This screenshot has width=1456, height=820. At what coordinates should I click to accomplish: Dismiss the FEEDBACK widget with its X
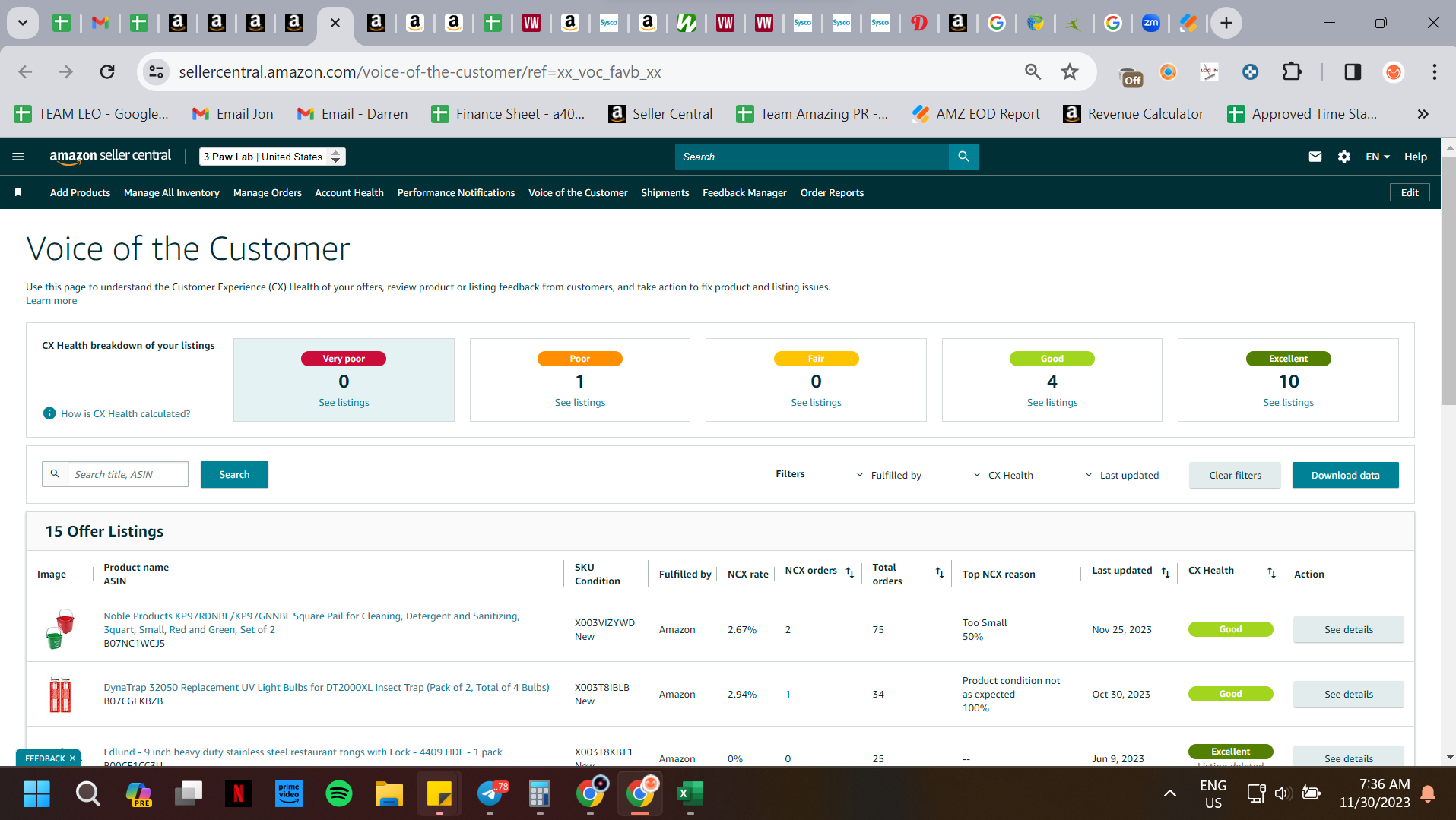73,758
